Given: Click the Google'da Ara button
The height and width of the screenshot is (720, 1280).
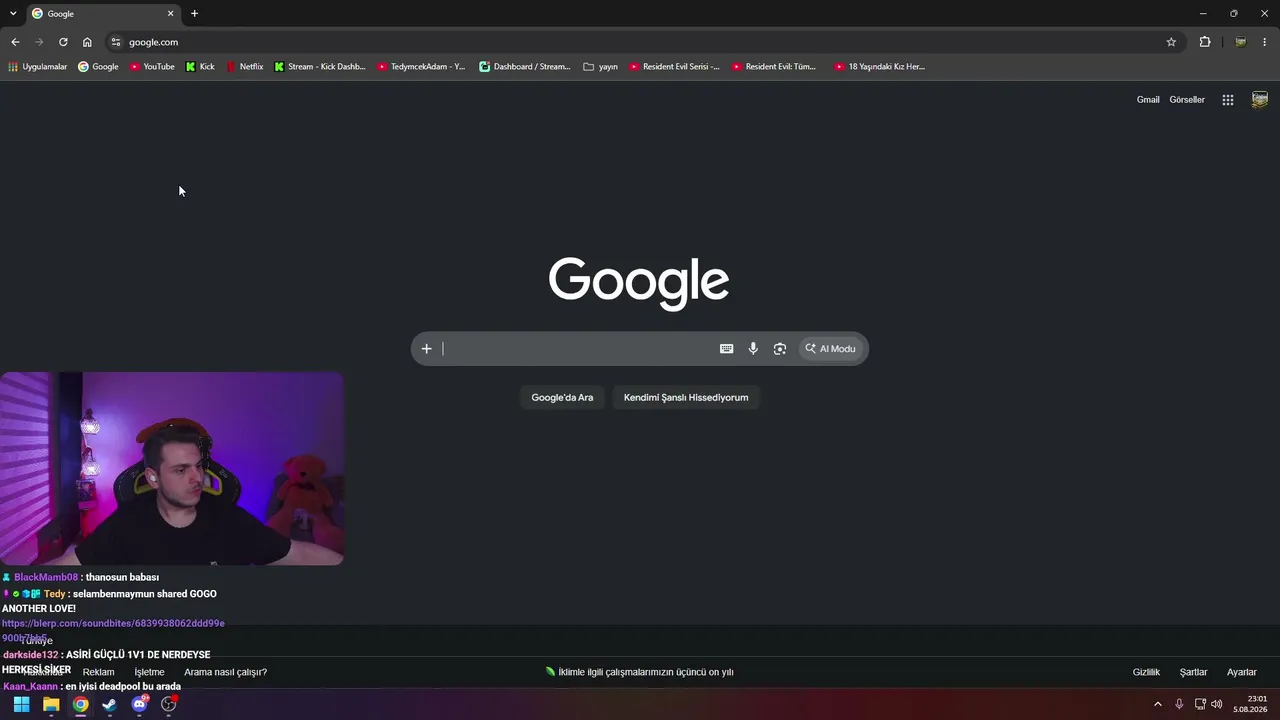Looking at the screenshot, I should (562, 398).
